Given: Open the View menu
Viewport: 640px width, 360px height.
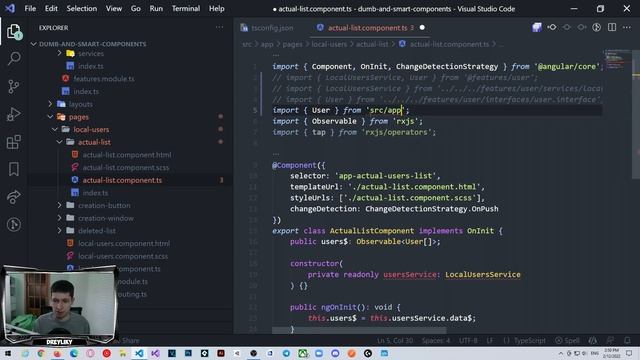Looking at the screenshot, I should [113, 8].
